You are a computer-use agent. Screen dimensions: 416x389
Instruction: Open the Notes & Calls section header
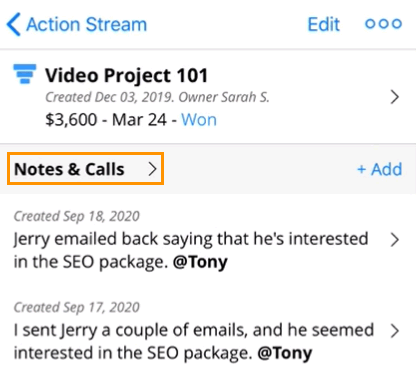click(85, 169)
